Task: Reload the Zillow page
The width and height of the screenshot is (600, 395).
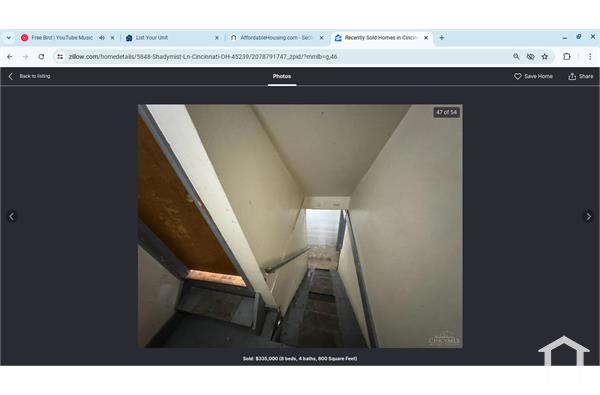Action: pos(41,57)
